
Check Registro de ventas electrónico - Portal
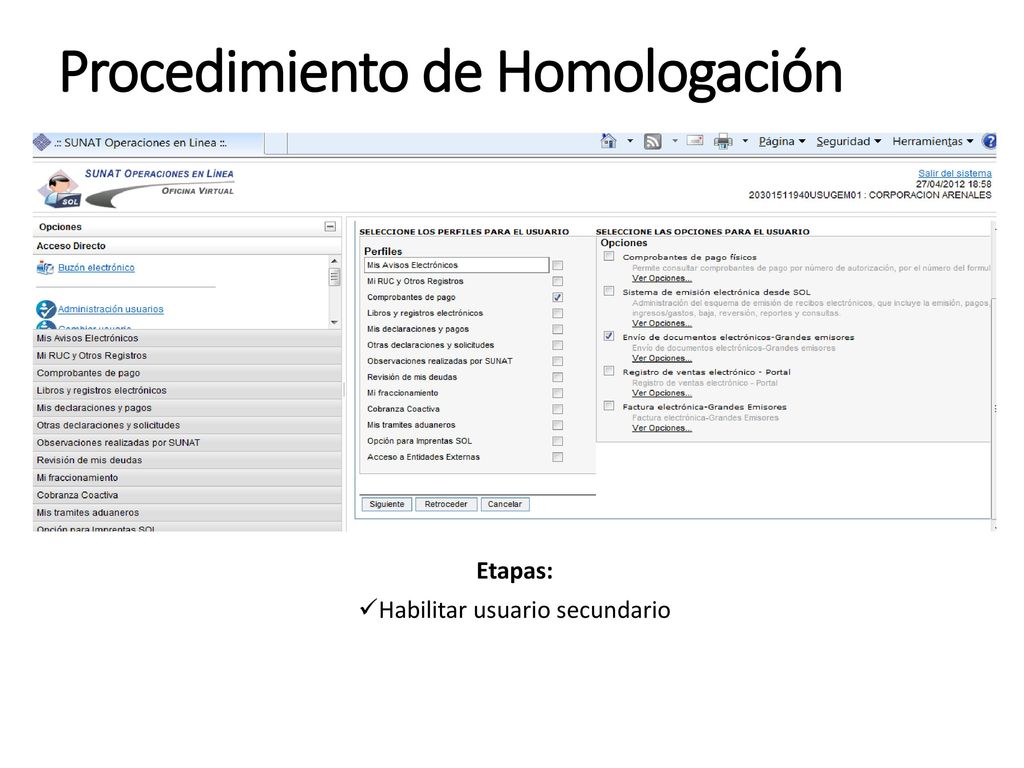tap(609, 371)
